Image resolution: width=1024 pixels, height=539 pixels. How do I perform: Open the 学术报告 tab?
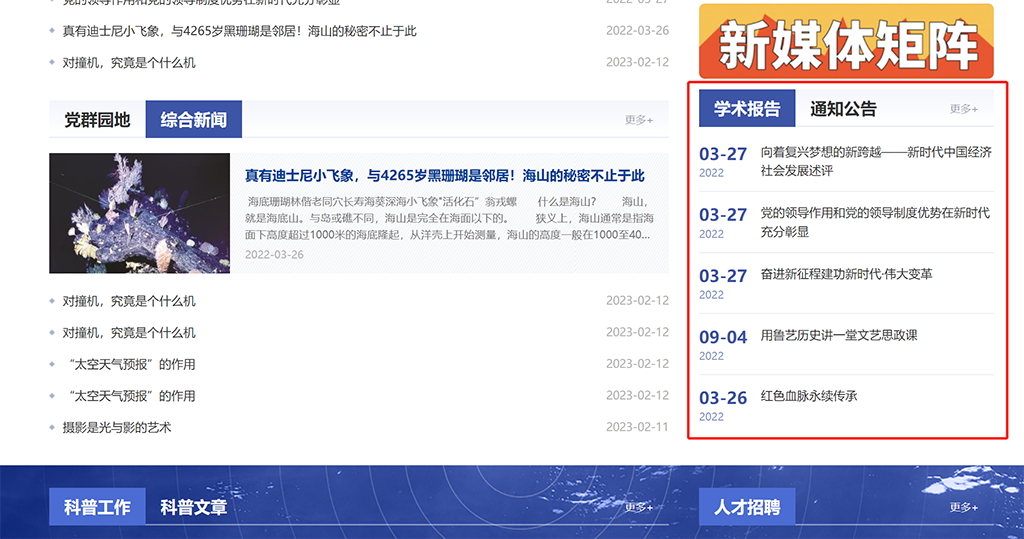(x=747, y=108)
